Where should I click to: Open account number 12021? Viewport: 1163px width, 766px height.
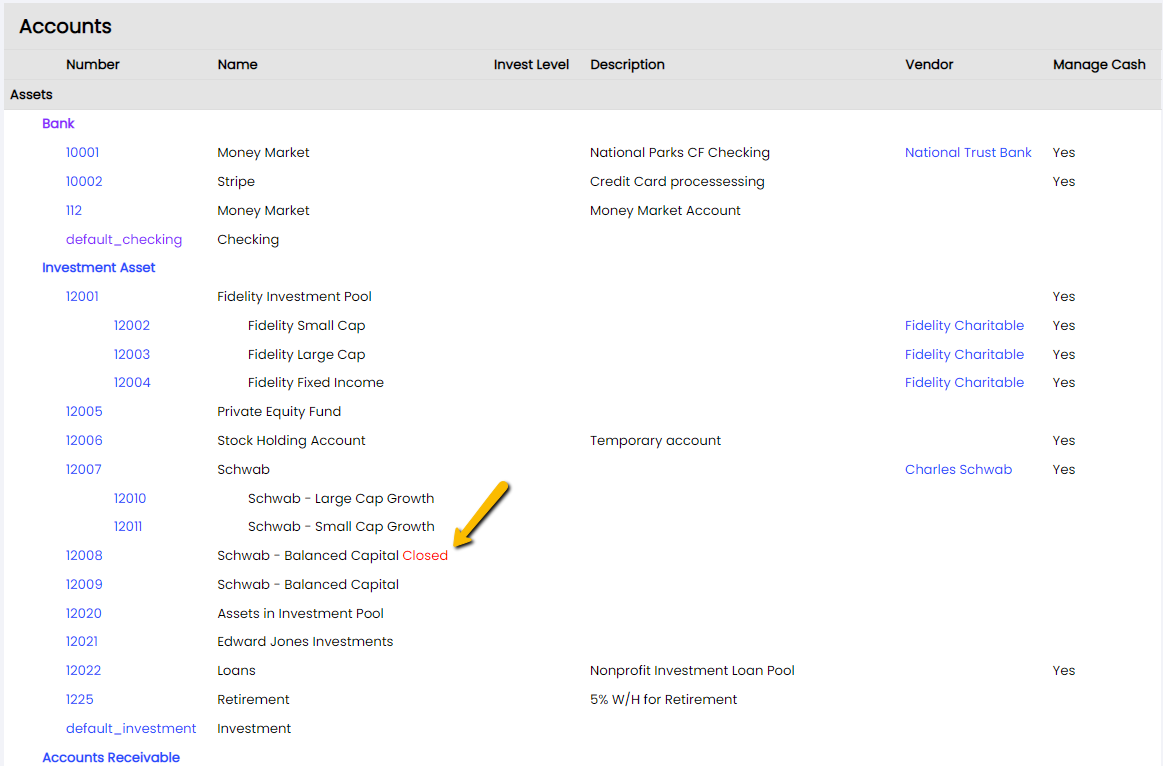tap(82, 641)
